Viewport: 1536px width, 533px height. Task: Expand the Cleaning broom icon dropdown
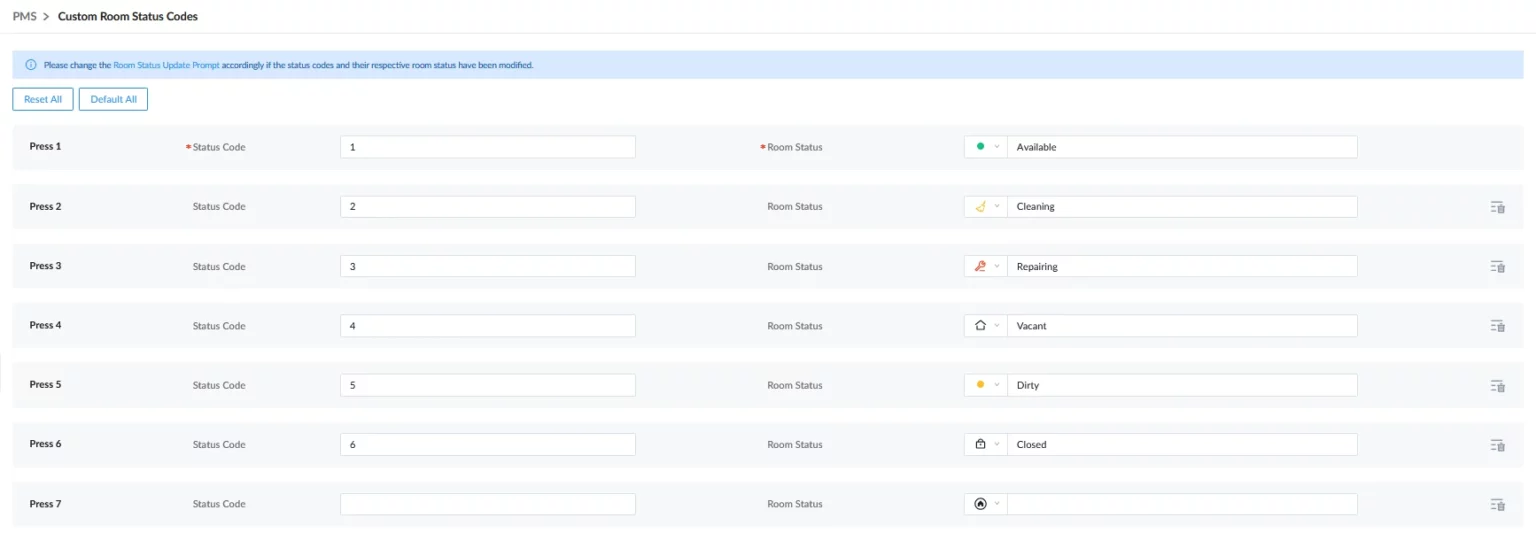[986, 207]
